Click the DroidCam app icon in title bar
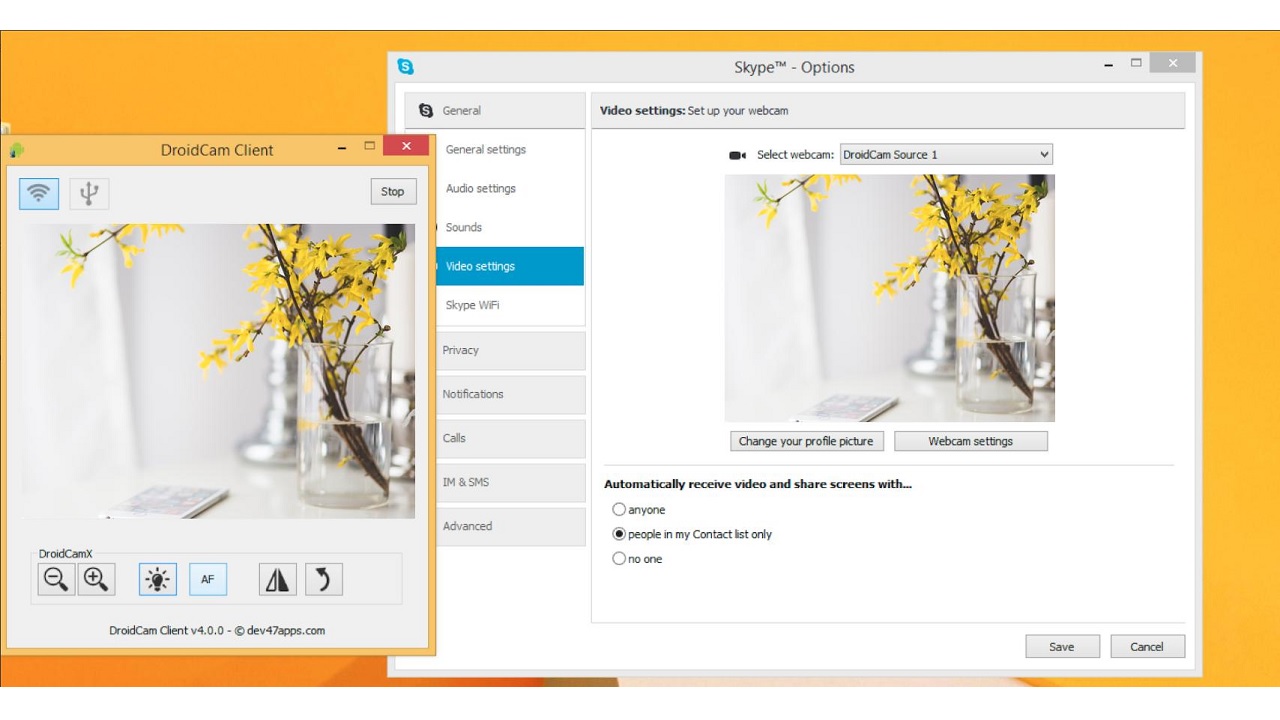1280x720 pixels. click(x=16, y=150)
